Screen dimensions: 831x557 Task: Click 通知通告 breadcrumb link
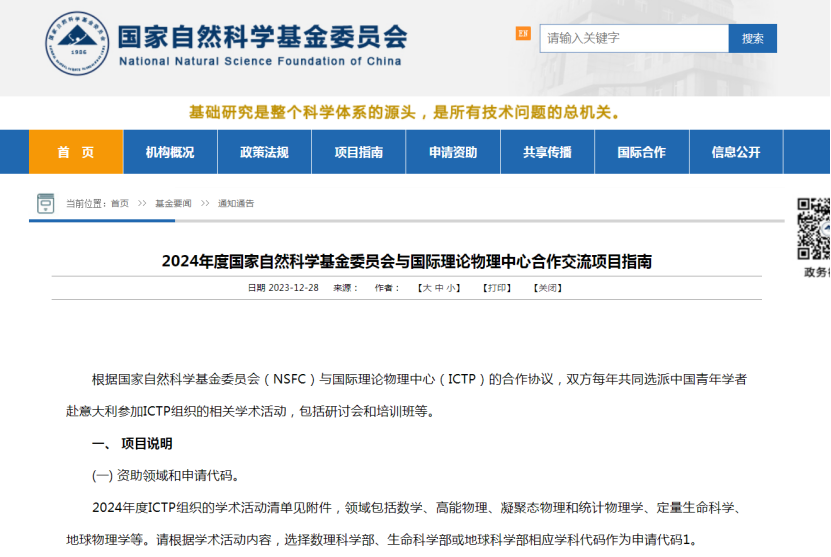(x=236, y=203)
